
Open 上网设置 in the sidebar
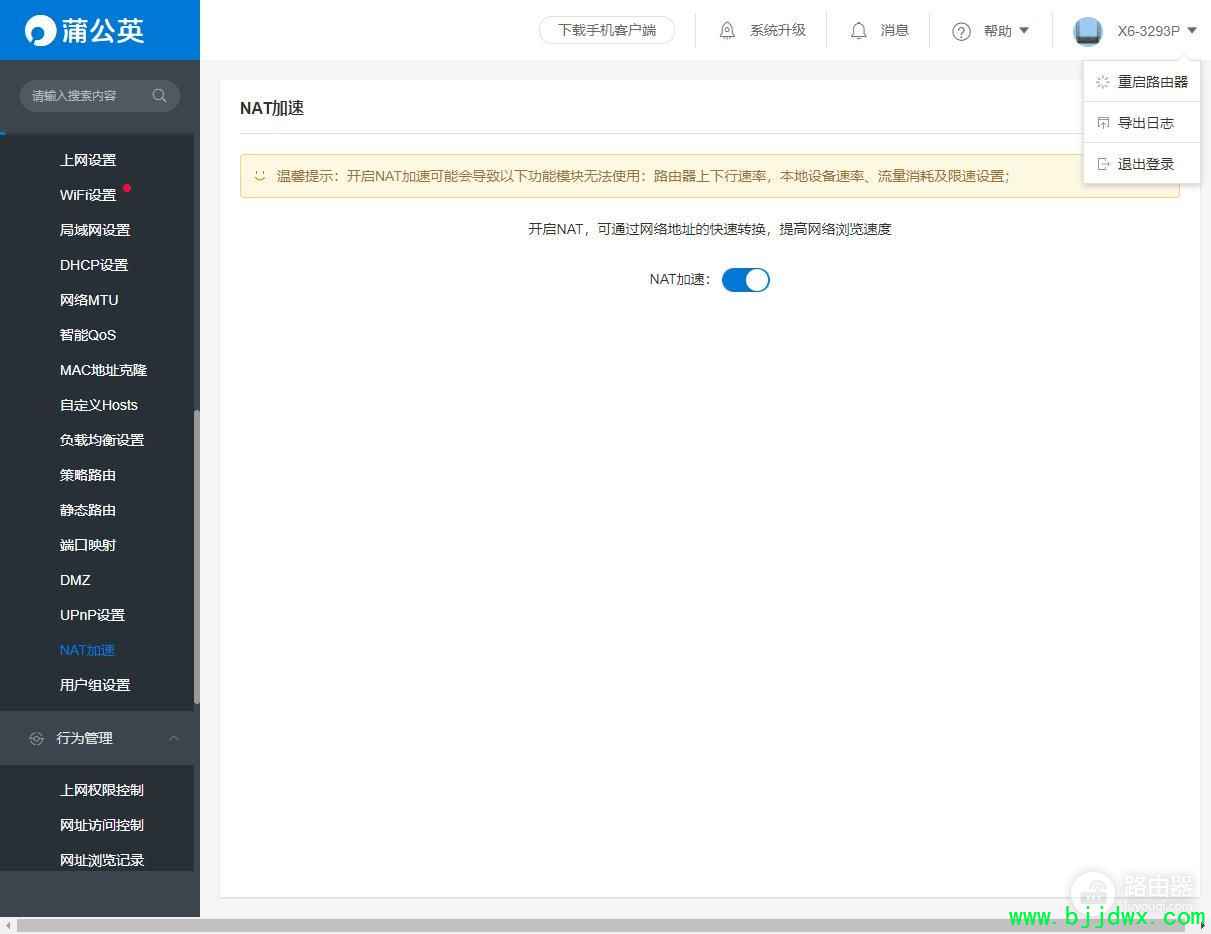coord(88,160)
